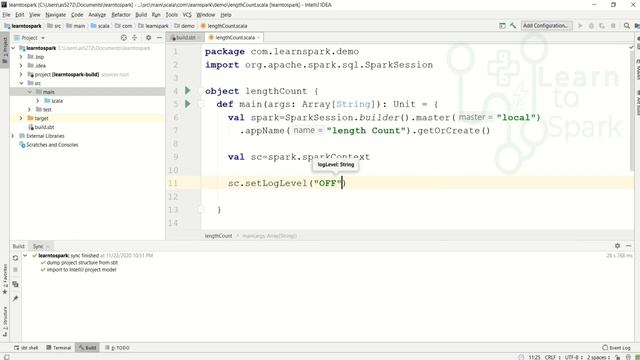Click 'dump project structure from sbt' entry
The height and width of the screenshot is (360, 640).
tap(82, 262)
